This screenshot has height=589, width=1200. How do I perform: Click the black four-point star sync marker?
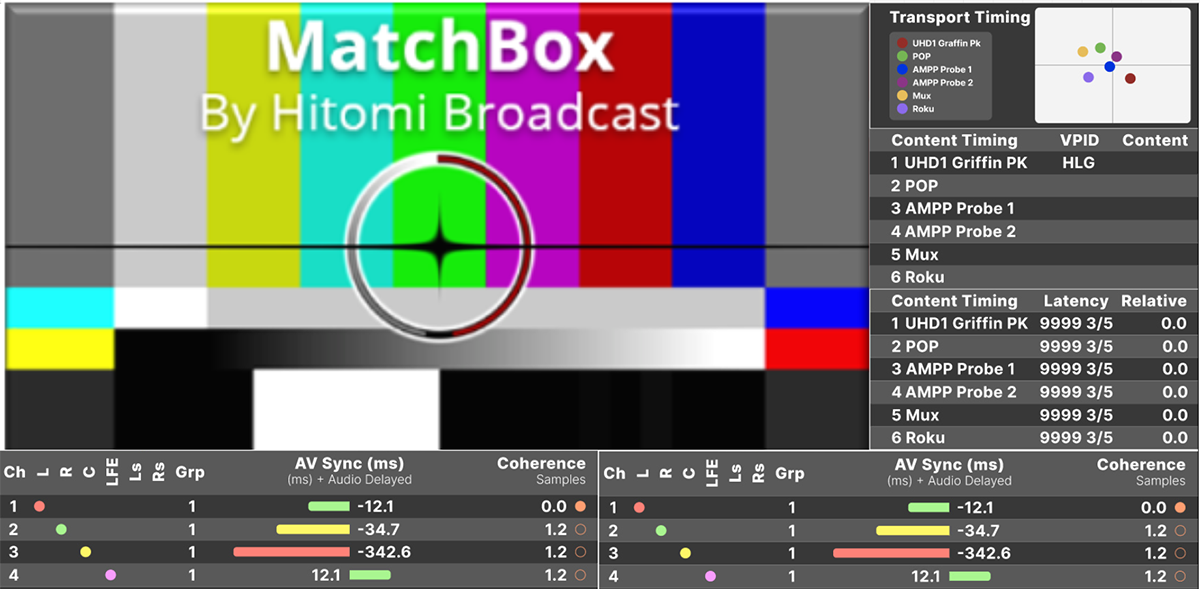coord(438,245)
